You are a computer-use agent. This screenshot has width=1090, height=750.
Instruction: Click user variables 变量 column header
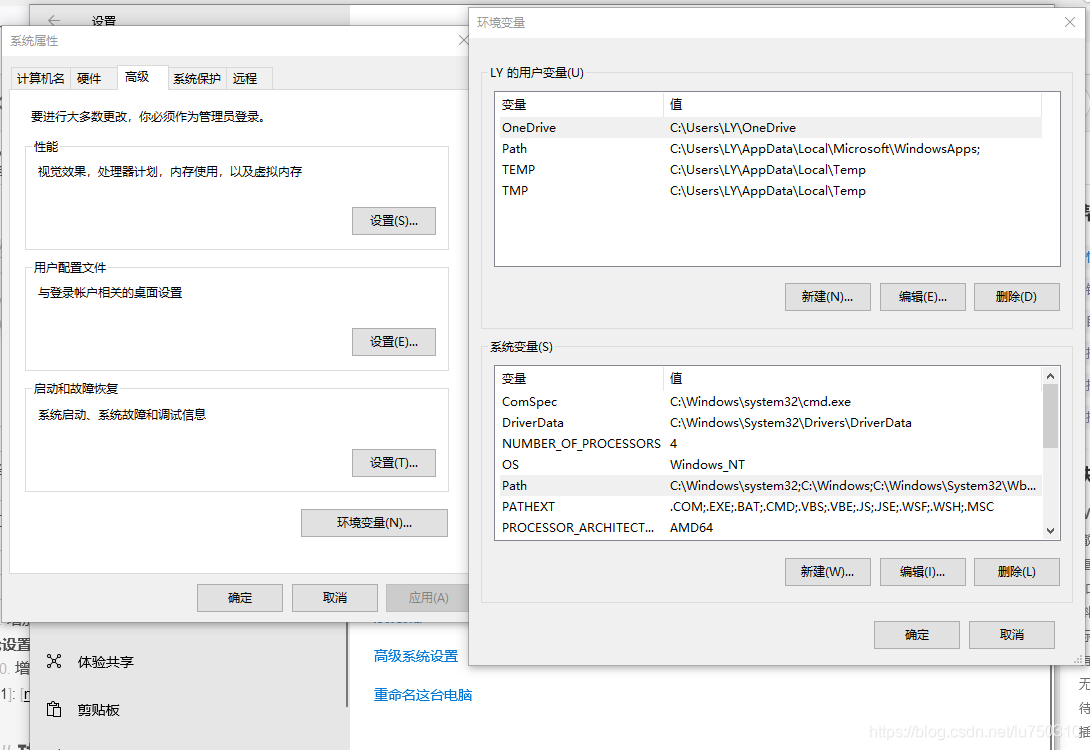point(580,105)
